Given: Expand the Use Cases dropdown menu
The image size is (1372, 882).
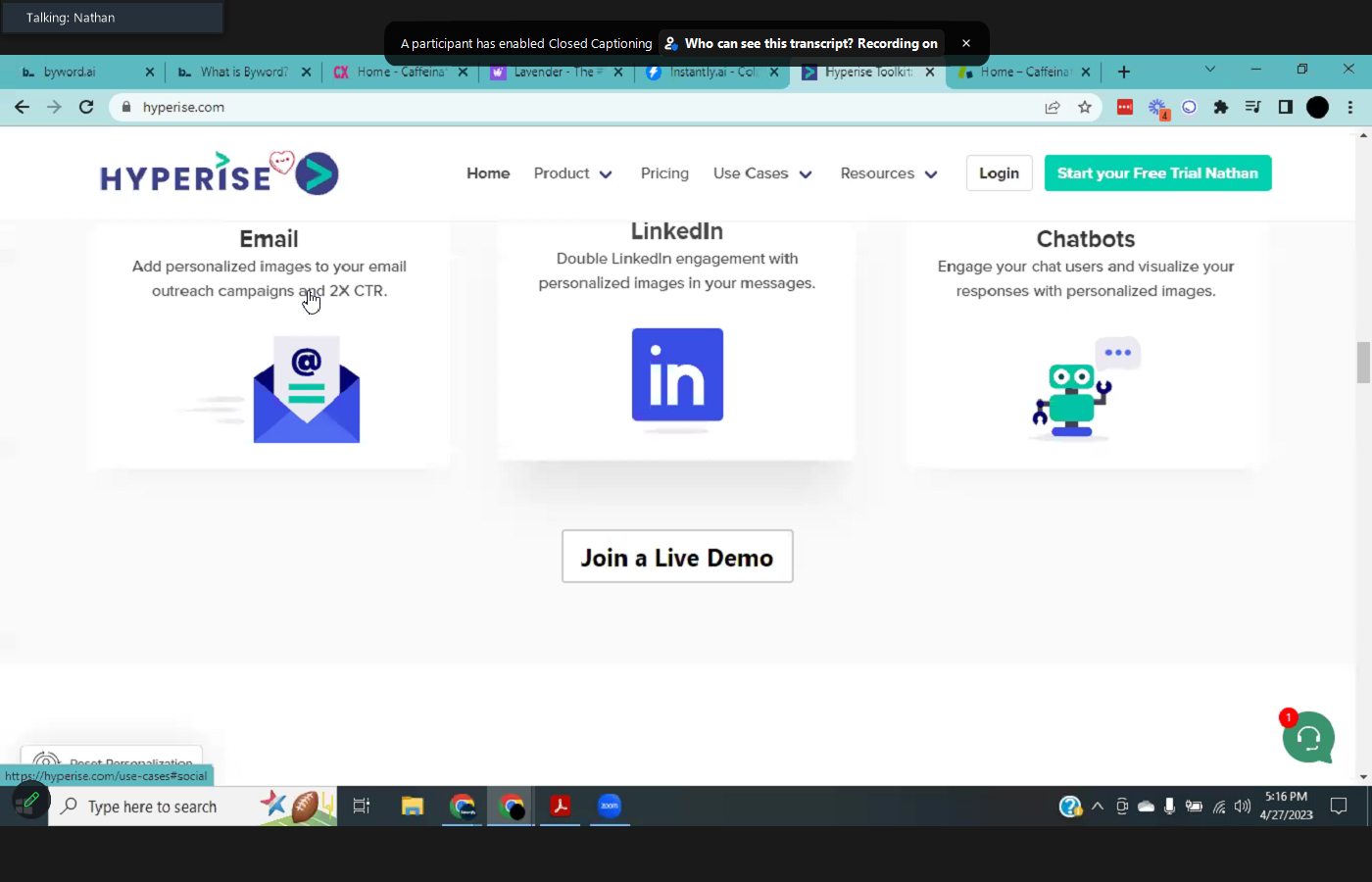Looking at the screenshot, I should pyautogui.click(x=762, y=173).
